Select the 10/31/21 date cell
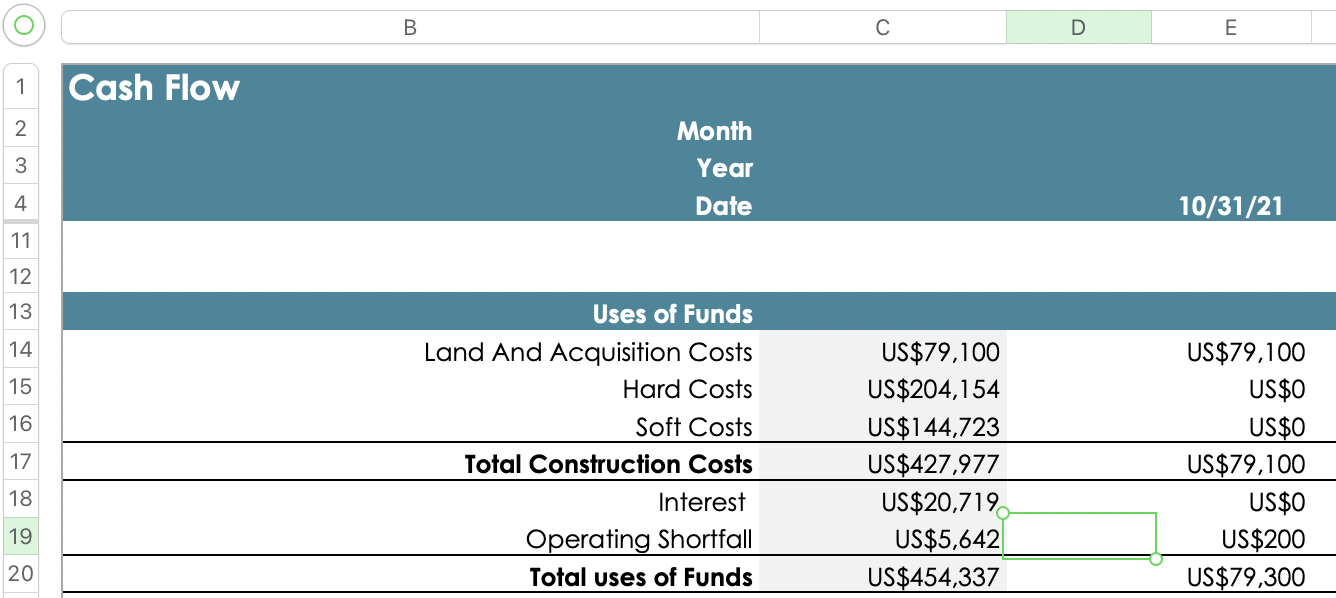 pyautogui.click(x=1231, y=206)
